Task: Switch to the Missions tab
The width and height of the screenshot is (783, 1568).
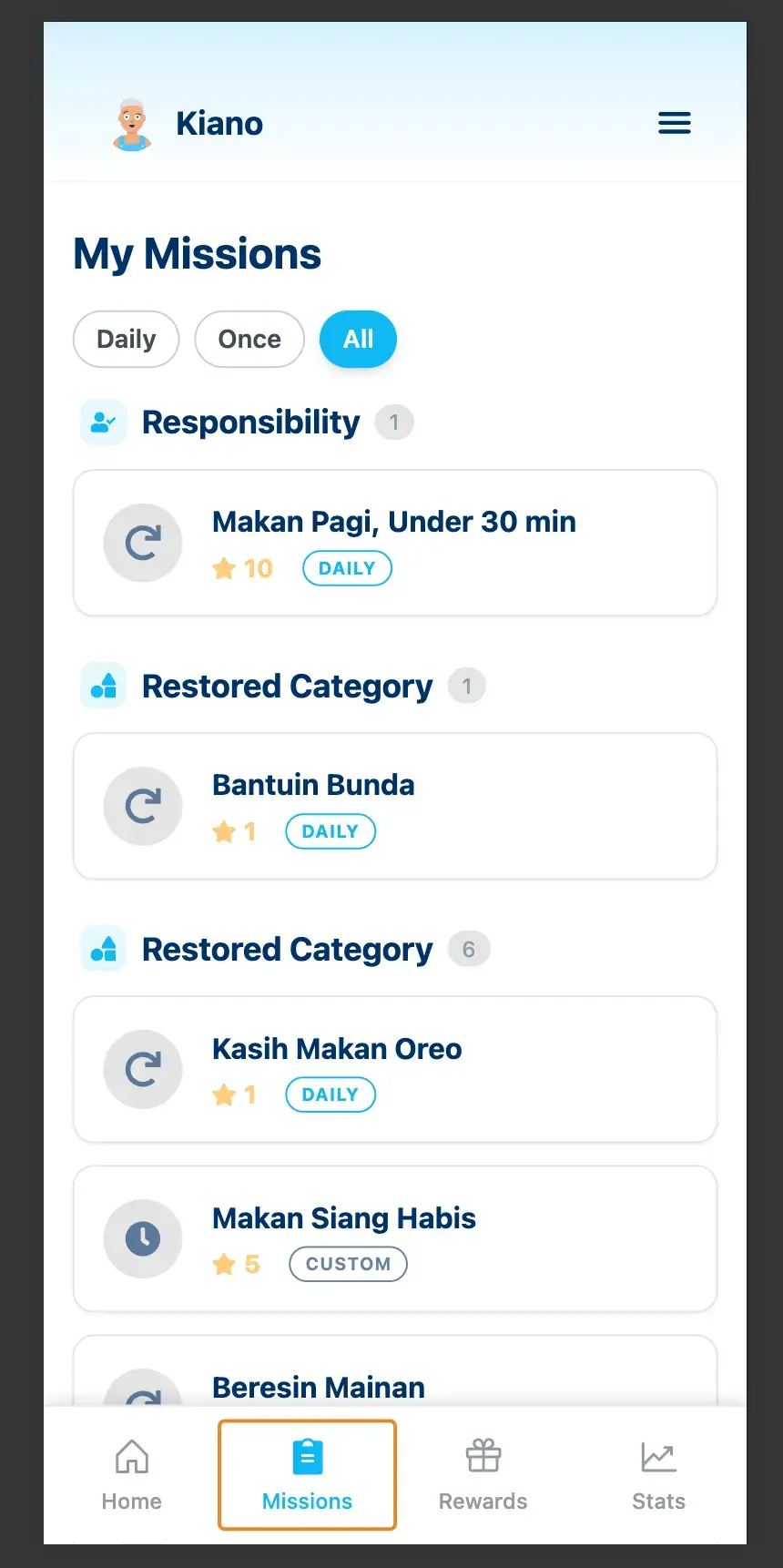Action: [x=307, y=1474]
